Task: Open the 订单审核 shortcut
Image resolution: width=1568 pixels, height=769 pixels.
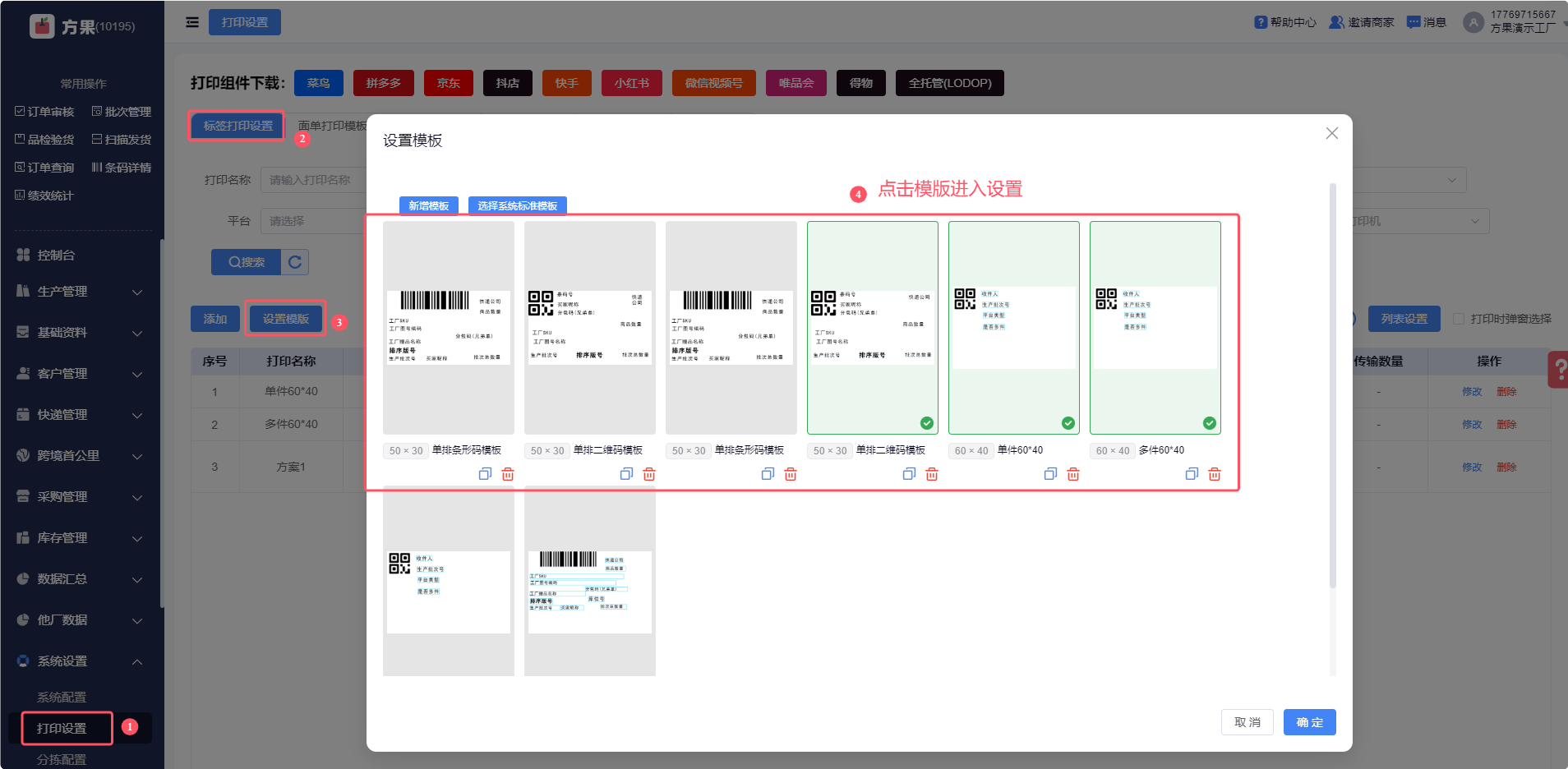Action: click(44, 112)
